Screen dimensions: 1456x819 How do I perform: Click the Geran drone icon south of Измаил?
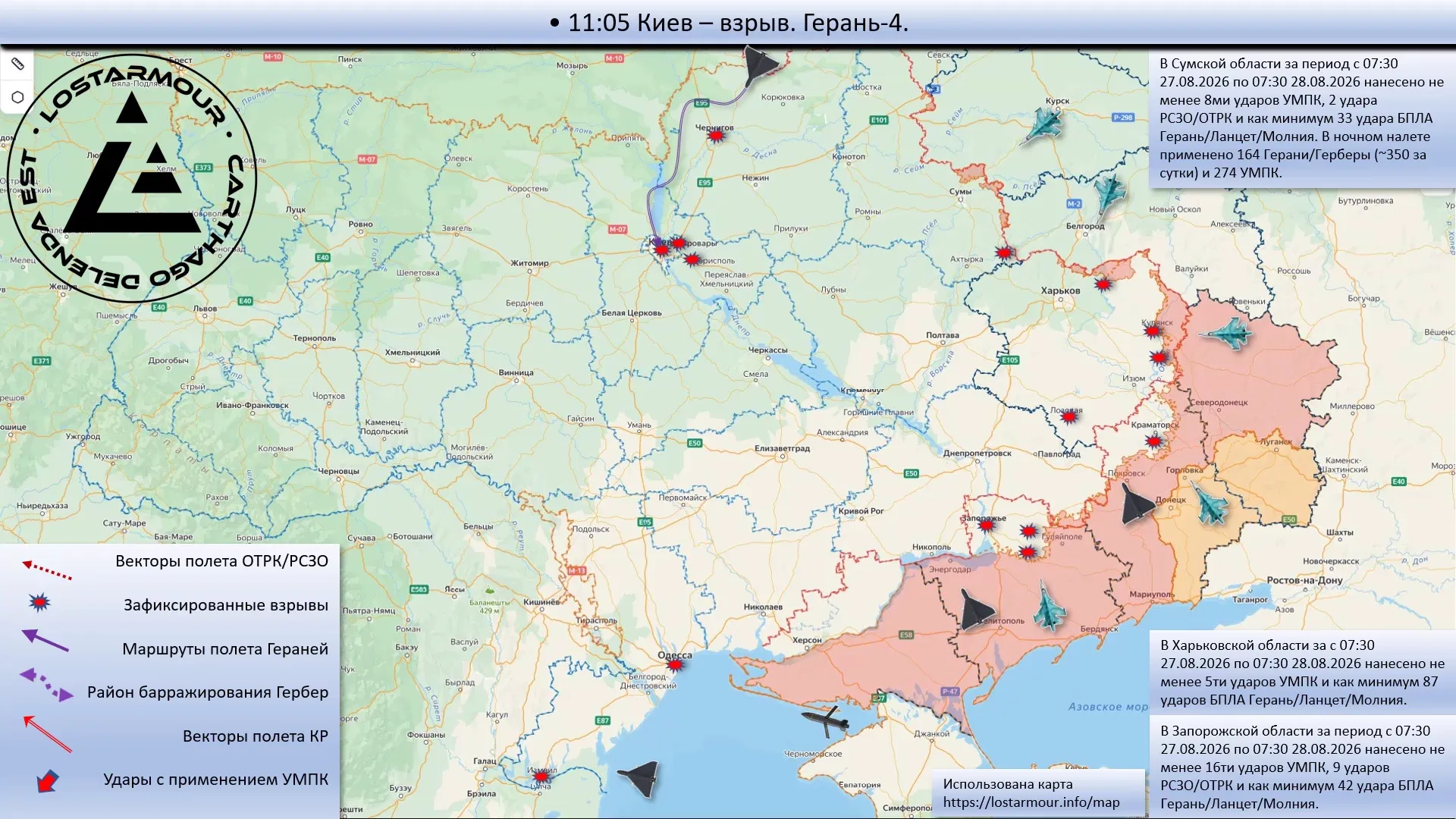639,778
